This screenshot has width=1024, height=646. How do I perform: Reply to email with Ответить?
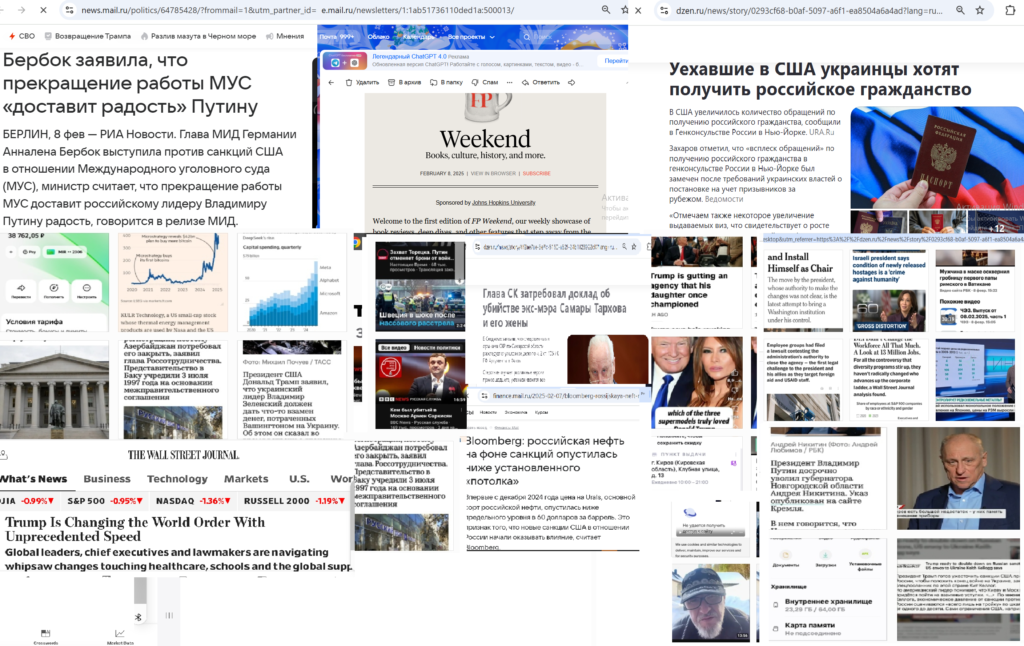[541, 82]
